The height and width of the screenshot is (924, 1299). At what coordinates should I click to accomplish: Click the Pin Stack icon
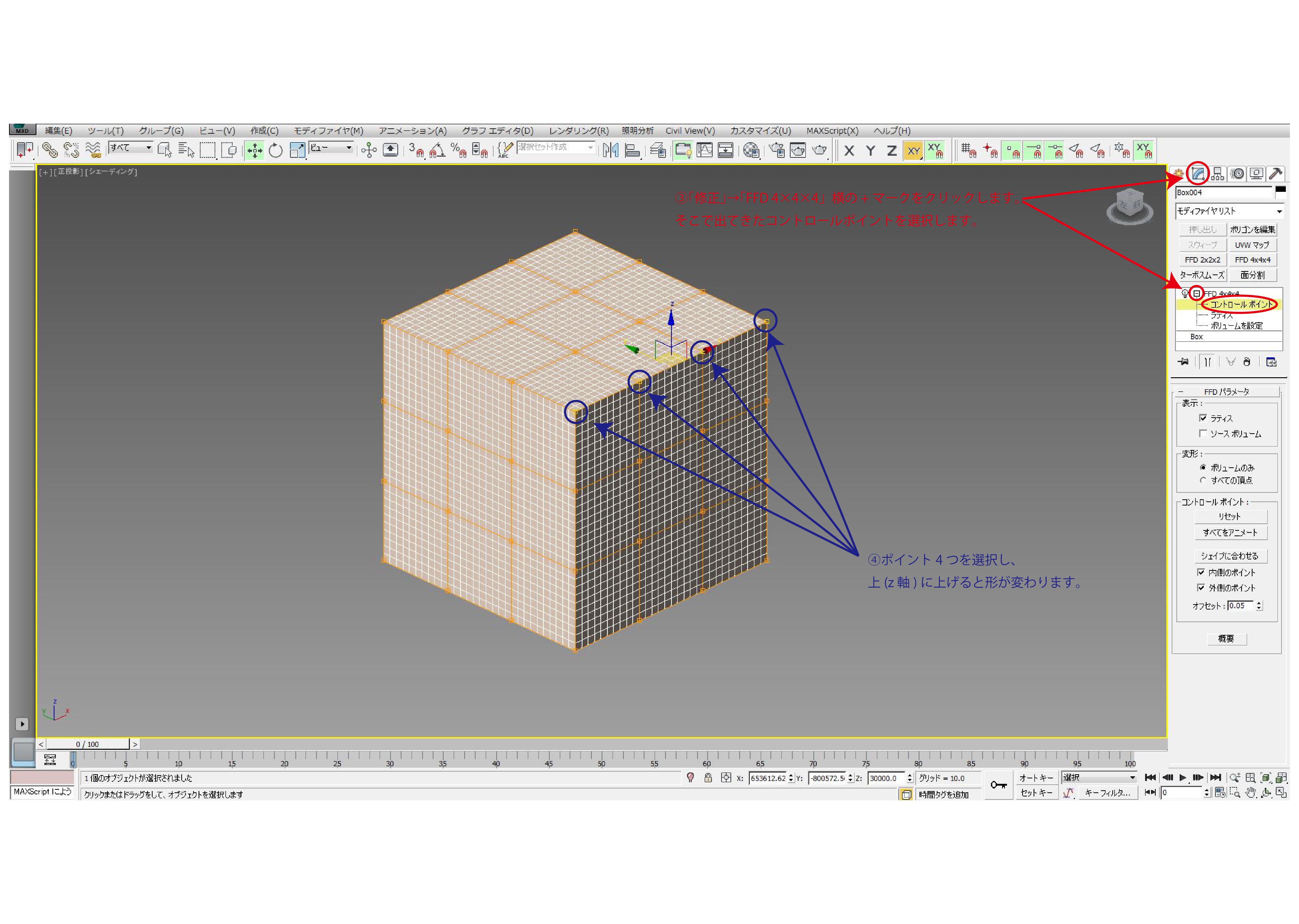click(1184, 362)
